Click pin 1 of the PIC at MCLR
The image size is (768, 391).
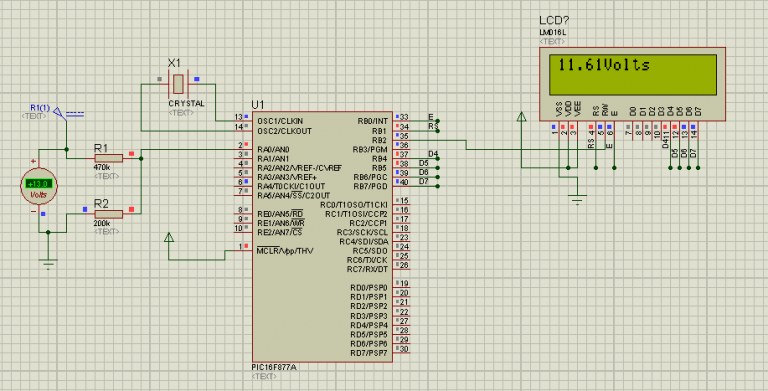(240, 247)
